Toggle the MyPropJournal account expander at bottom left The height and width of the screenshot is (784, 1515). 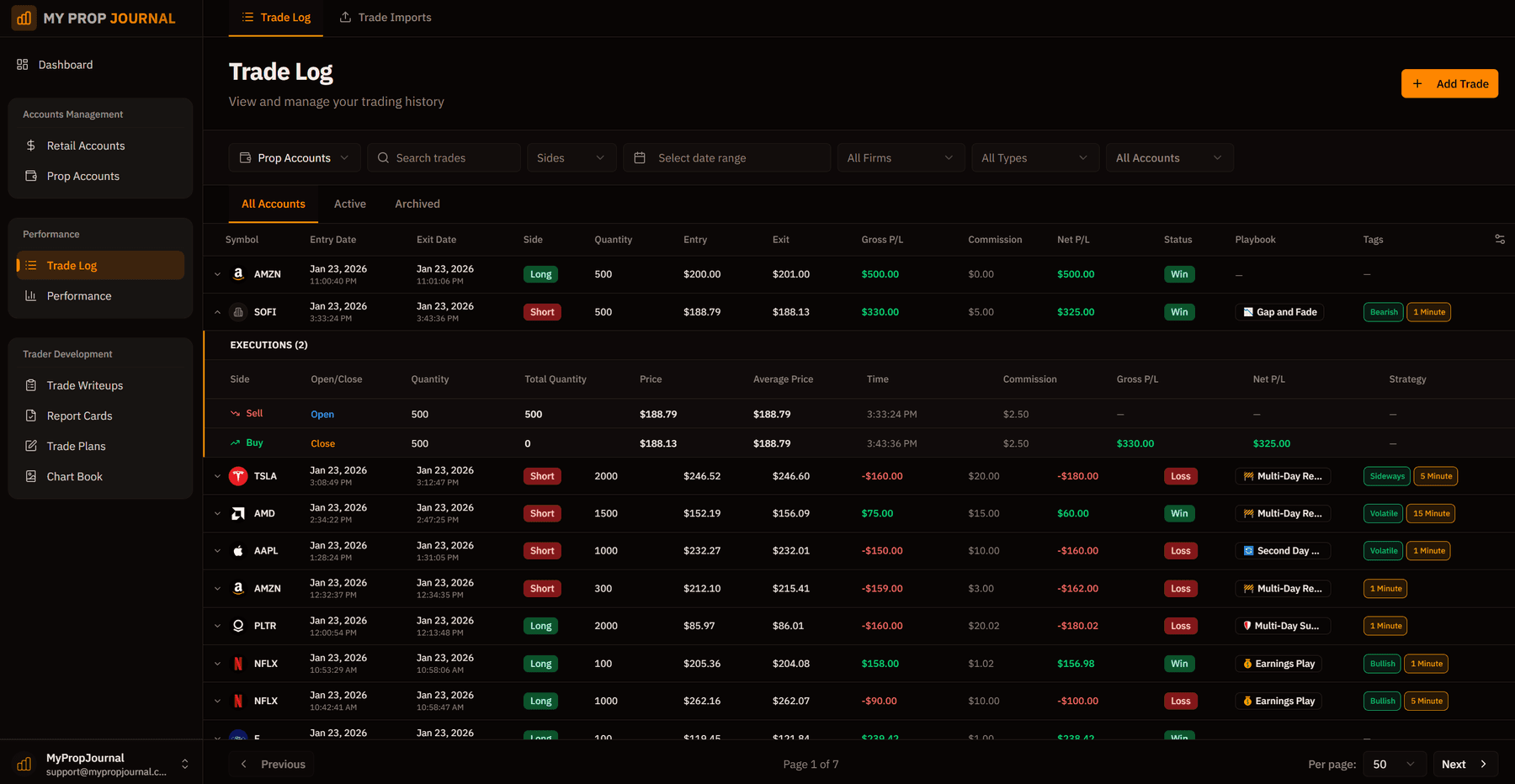[x=184, y=764]
